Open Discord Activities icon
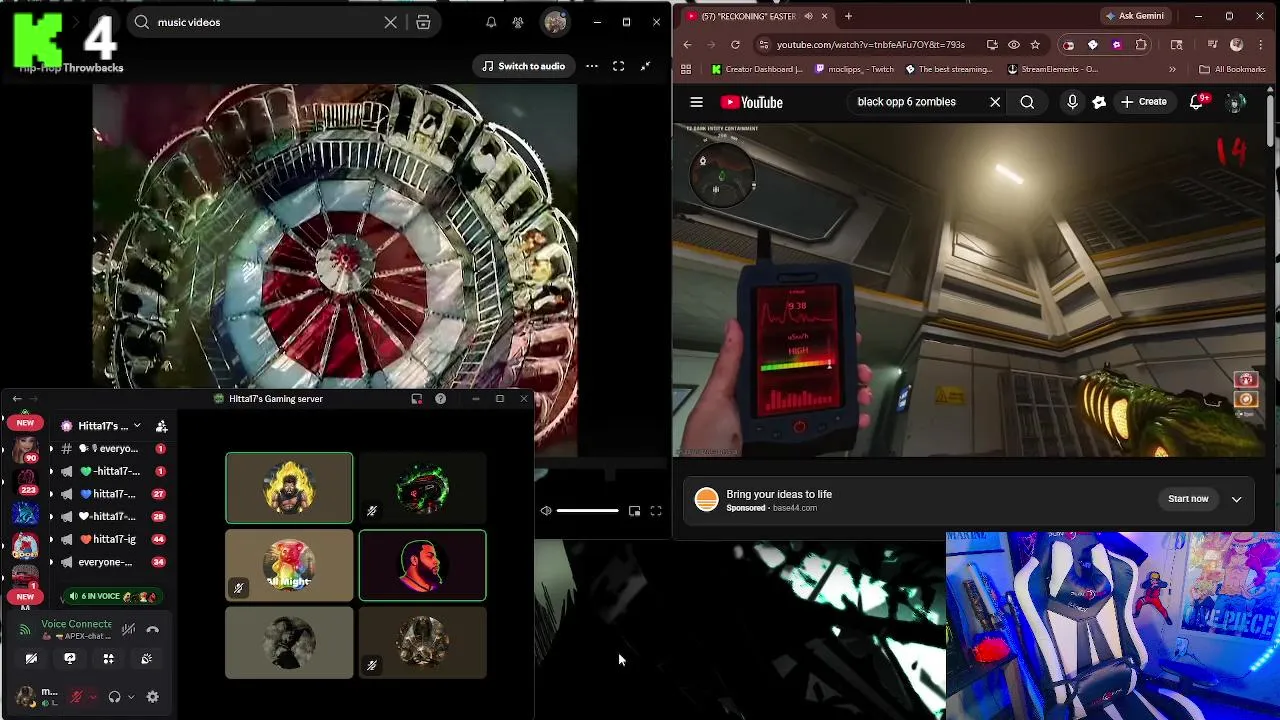The width and height of the screenshot is (1280, 720). (108, 659)
